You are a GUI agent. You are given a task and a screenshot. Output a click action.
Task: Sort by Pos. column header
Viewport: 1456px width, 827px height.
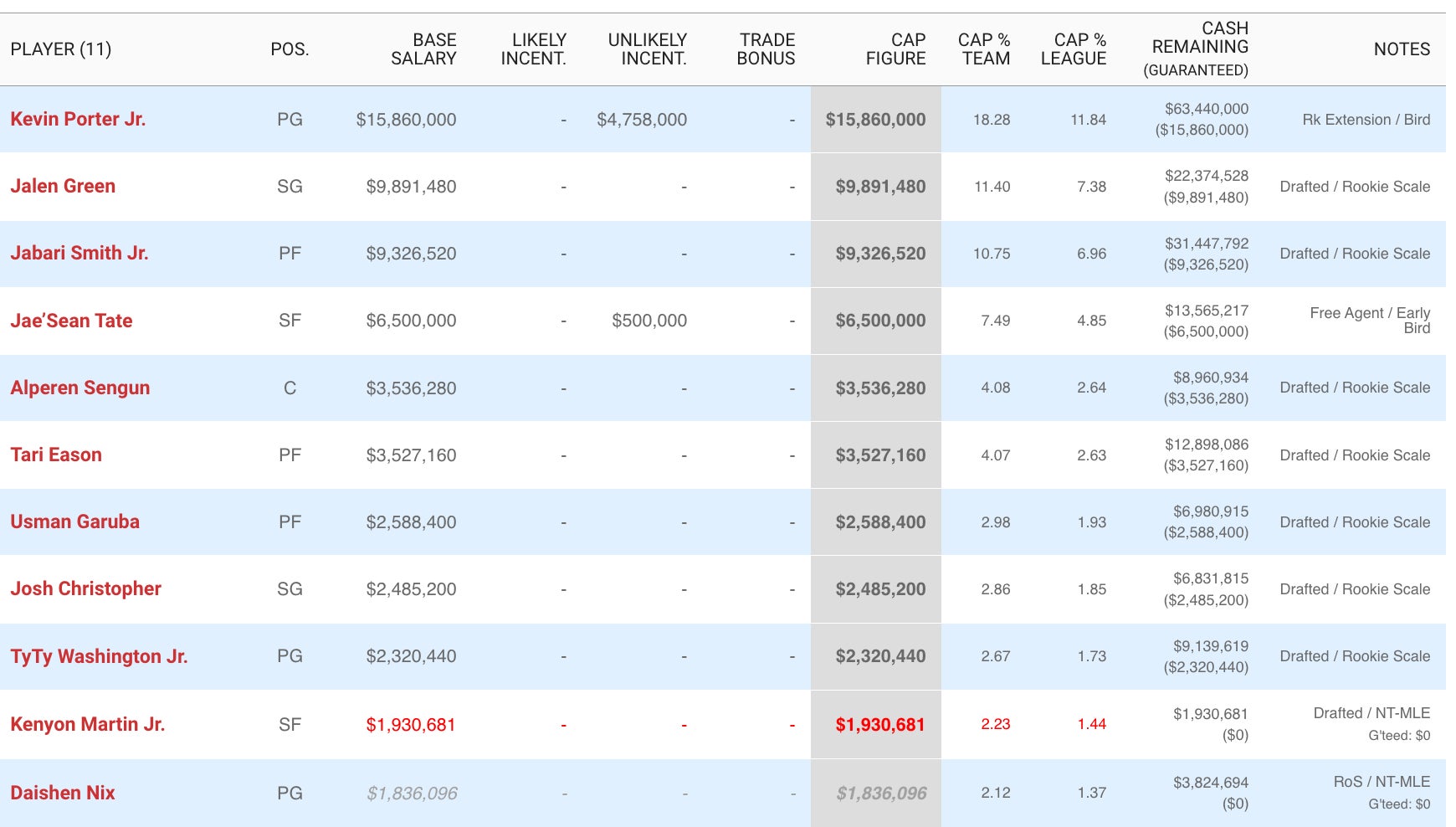coord(290,49)
